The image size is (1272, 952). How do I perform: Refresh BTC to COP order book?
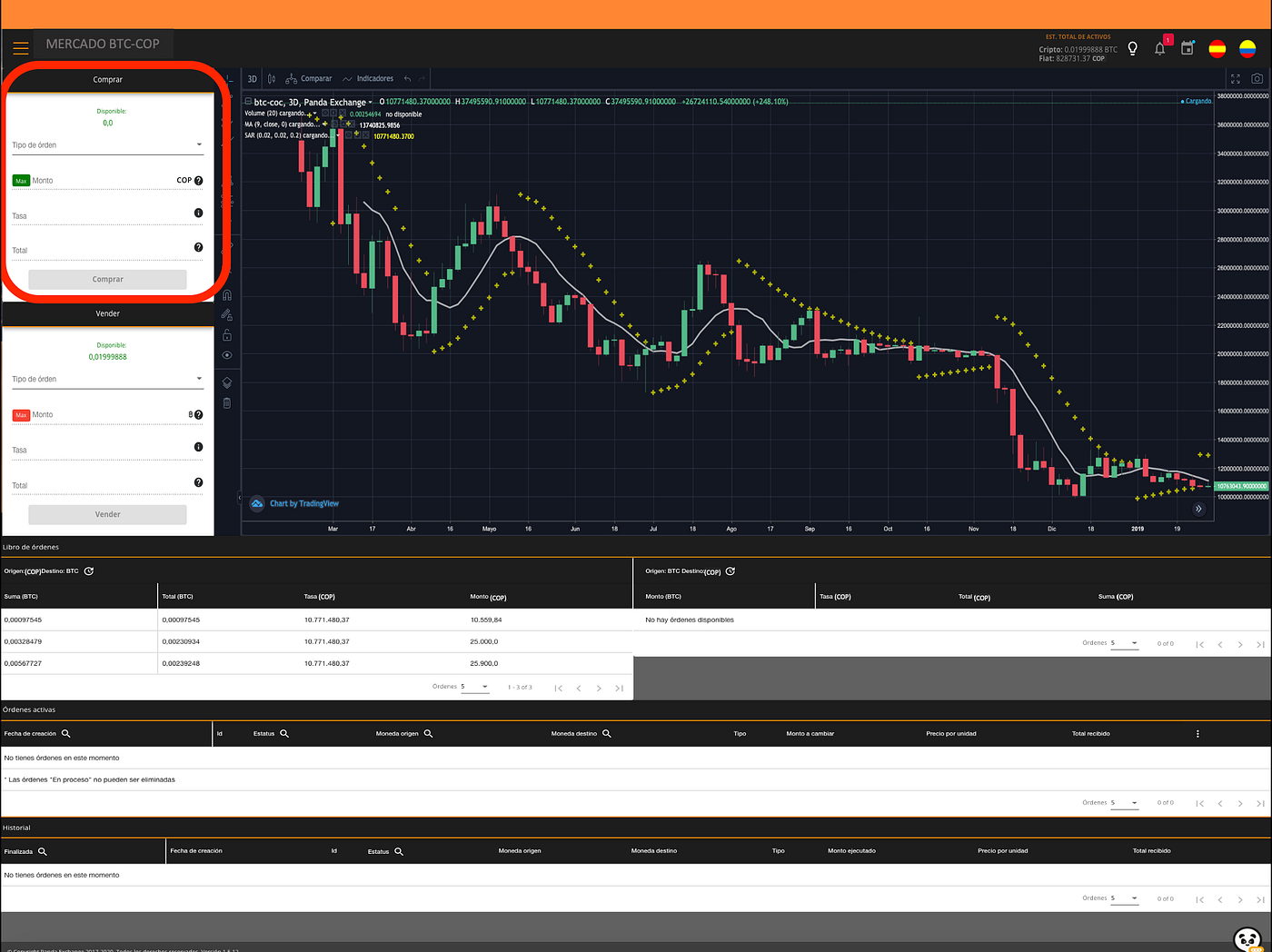point(730,571)
